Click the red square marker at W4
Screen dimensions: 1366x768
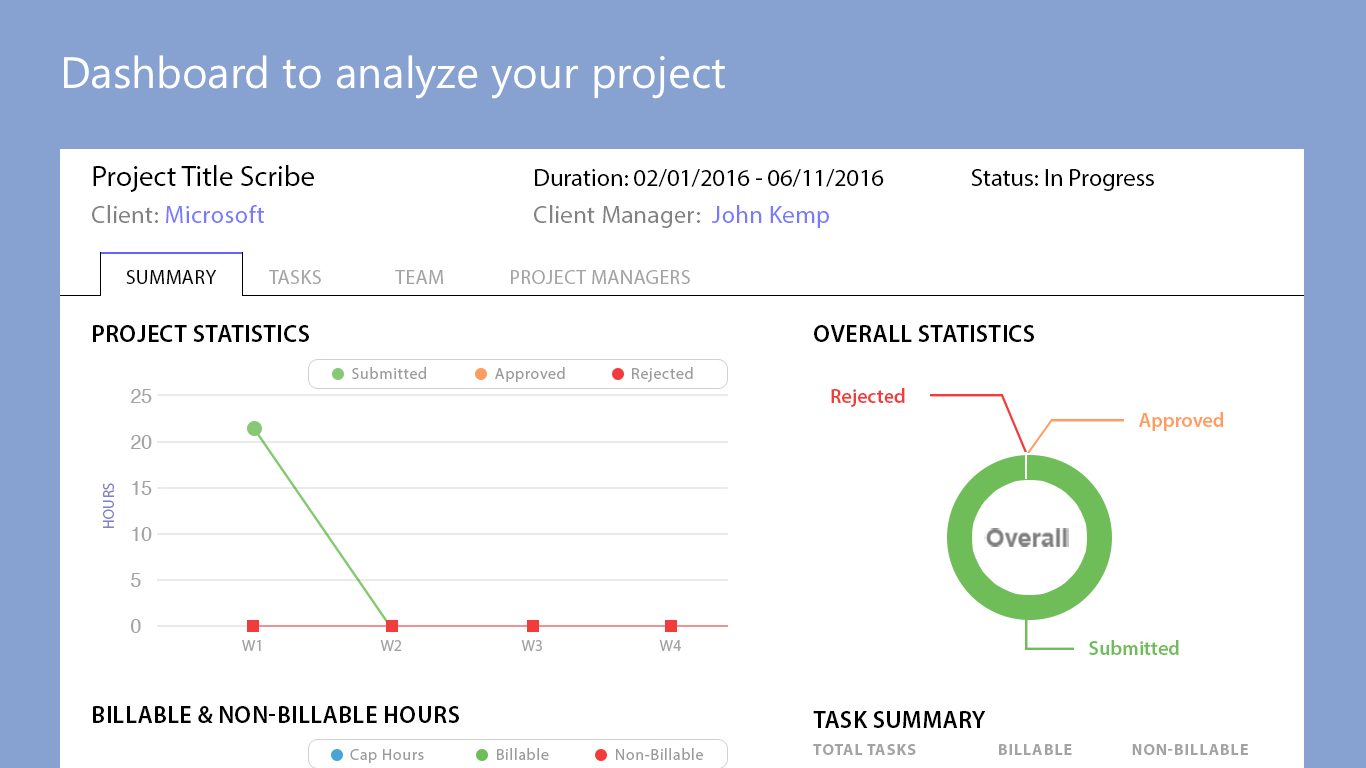[671, 626]
